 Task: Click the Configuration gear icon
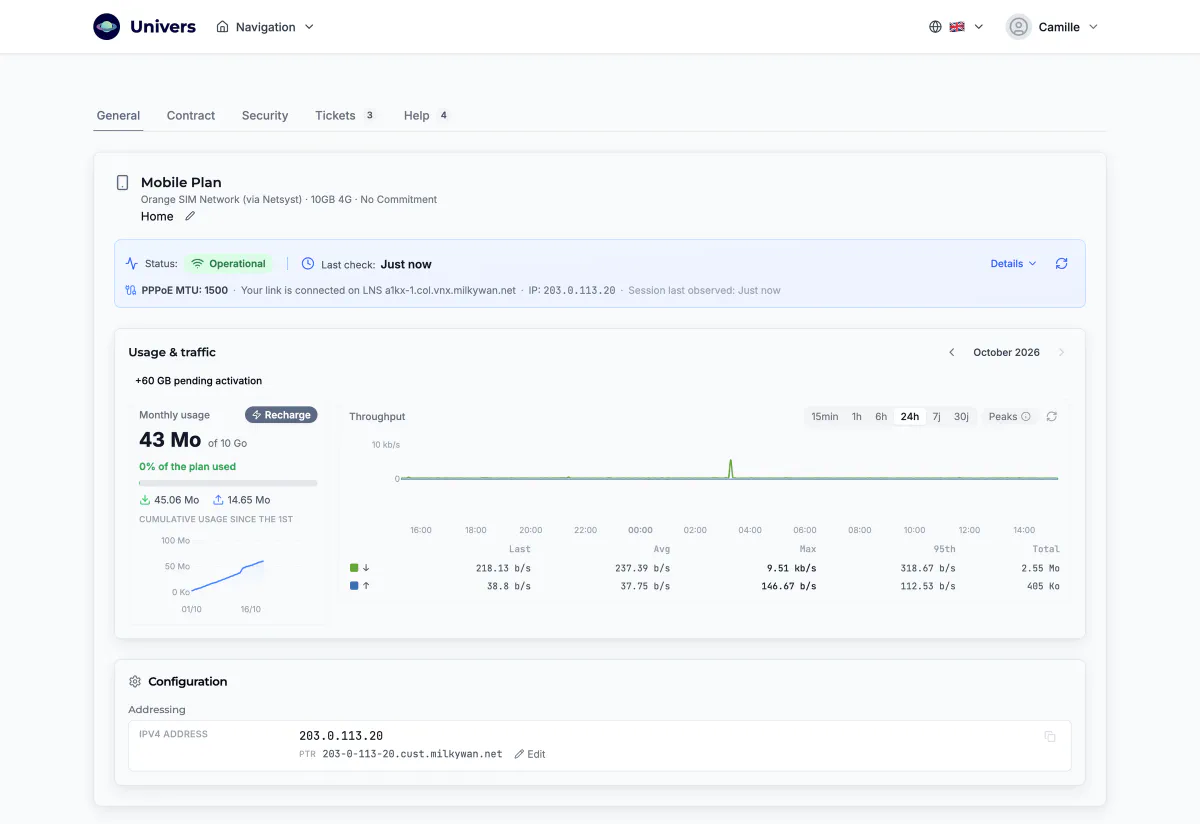[135, 682]
